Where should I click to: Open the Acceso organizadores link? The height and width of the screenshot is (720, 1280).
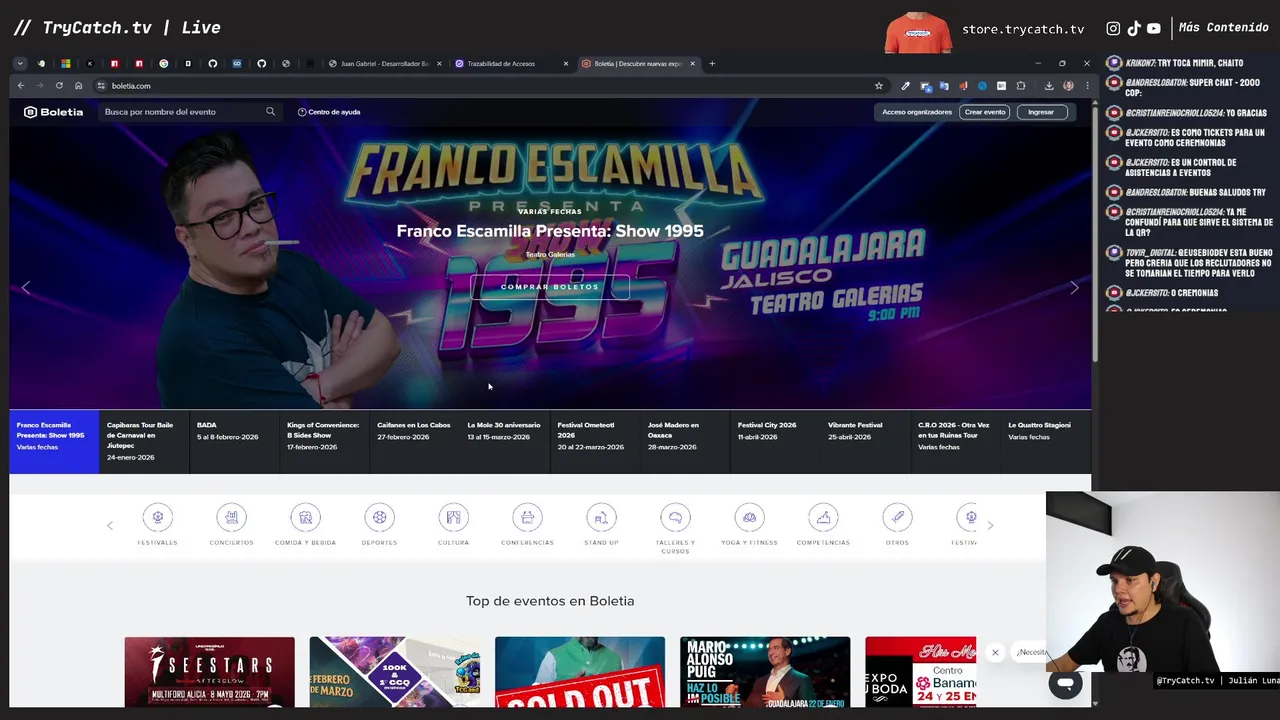coord(917,112)
